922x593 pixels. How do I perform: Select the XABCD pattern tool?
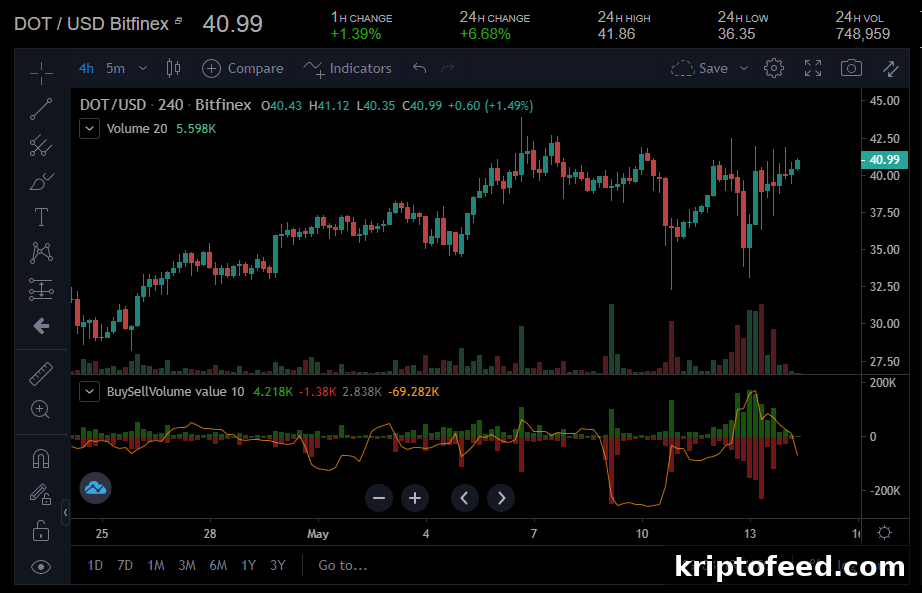41,253
